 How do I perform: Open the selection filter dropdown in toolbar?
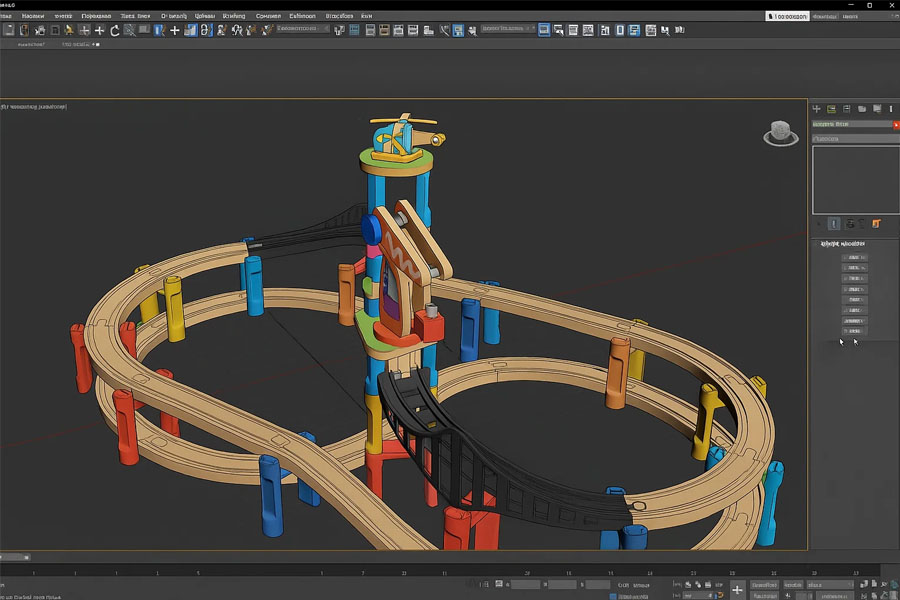click(x=301, y=29)
